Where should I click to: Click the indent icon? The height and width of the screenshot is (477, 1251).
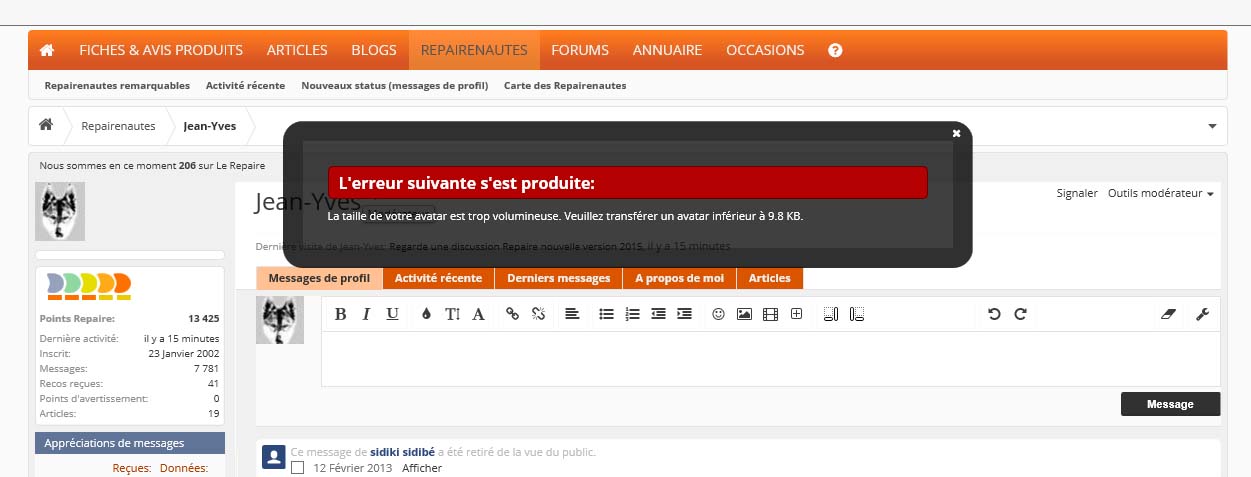pyautogui.click(x=684, y=314)
